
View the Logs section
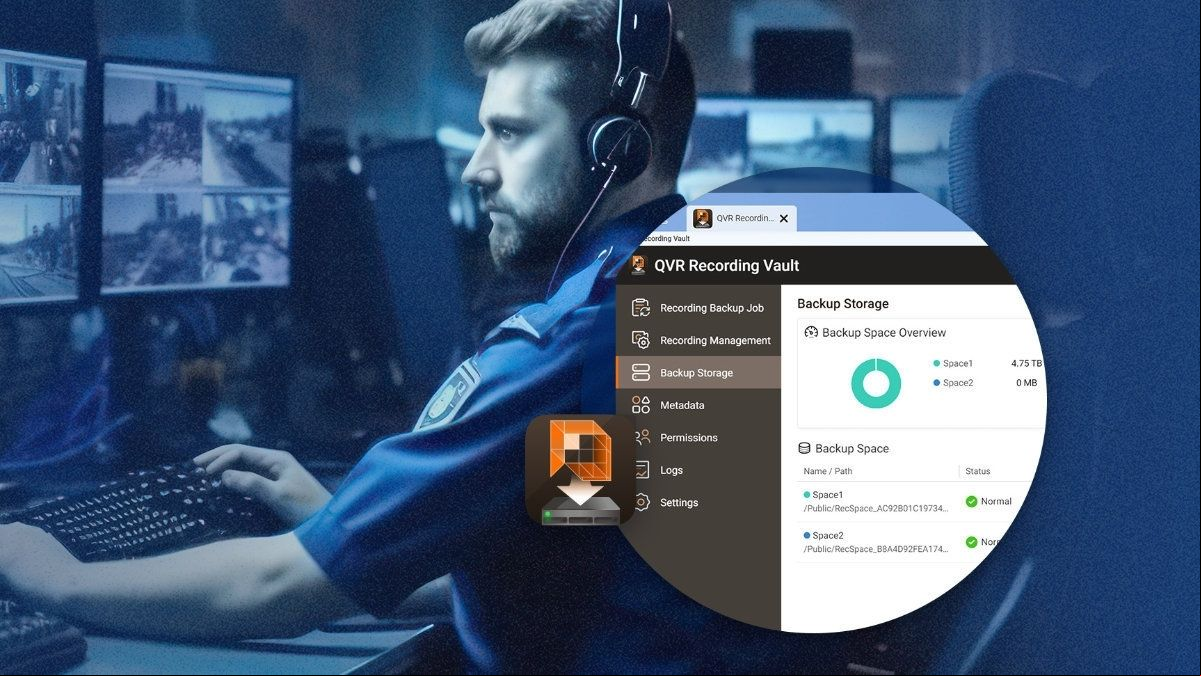click(699, 470)
